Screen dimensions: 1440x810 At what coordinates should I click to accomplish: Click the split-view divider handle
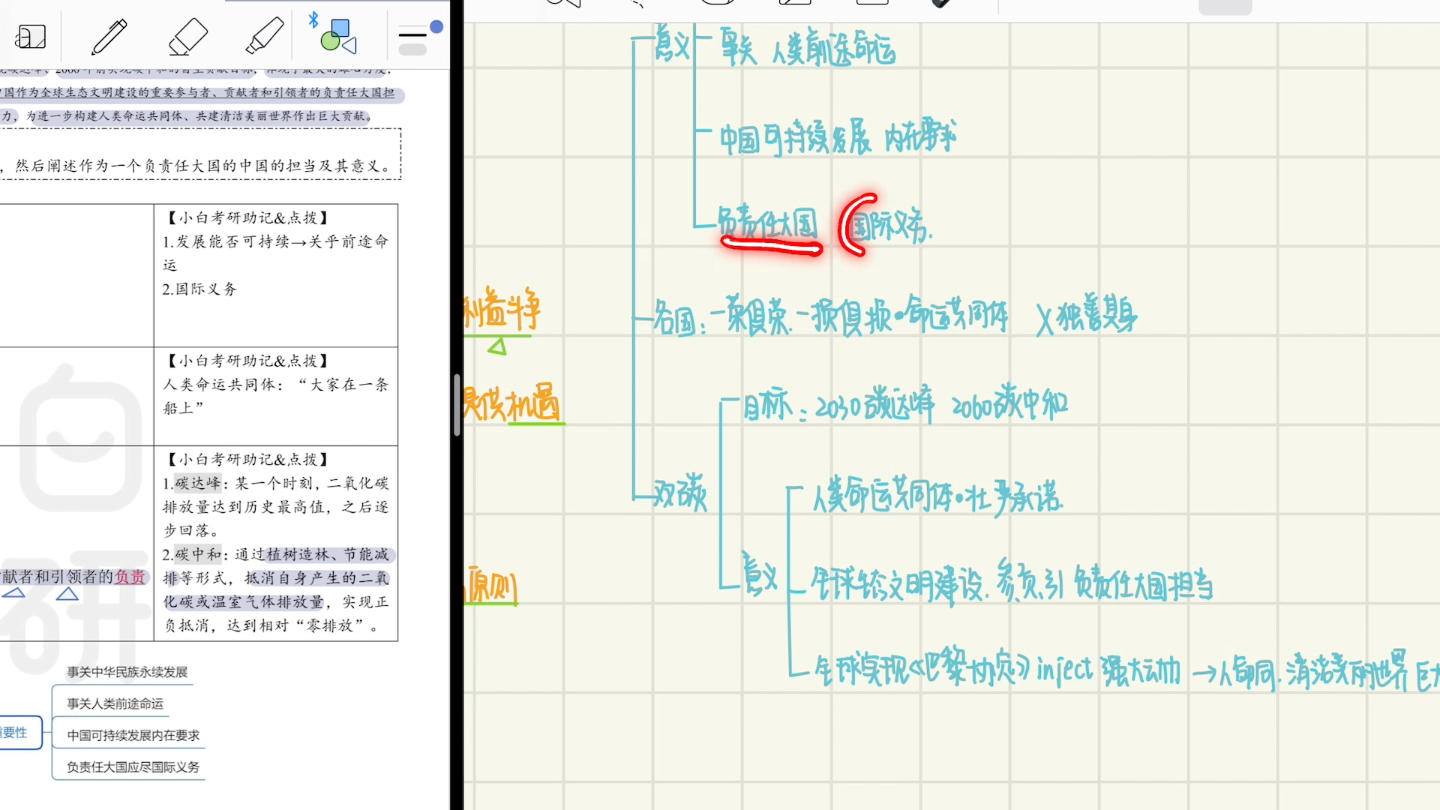457,405
